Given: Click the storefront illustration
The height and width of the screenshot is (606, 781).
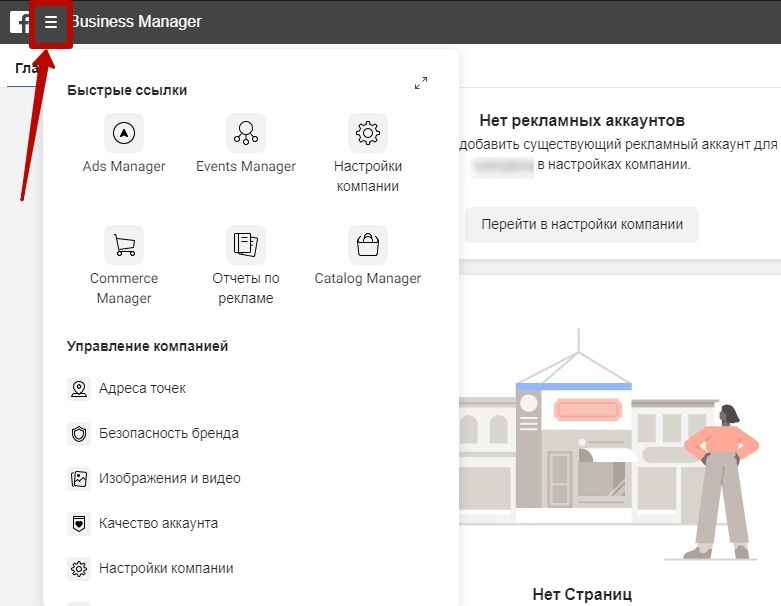Looking at the screenshot, I should 610,443.
